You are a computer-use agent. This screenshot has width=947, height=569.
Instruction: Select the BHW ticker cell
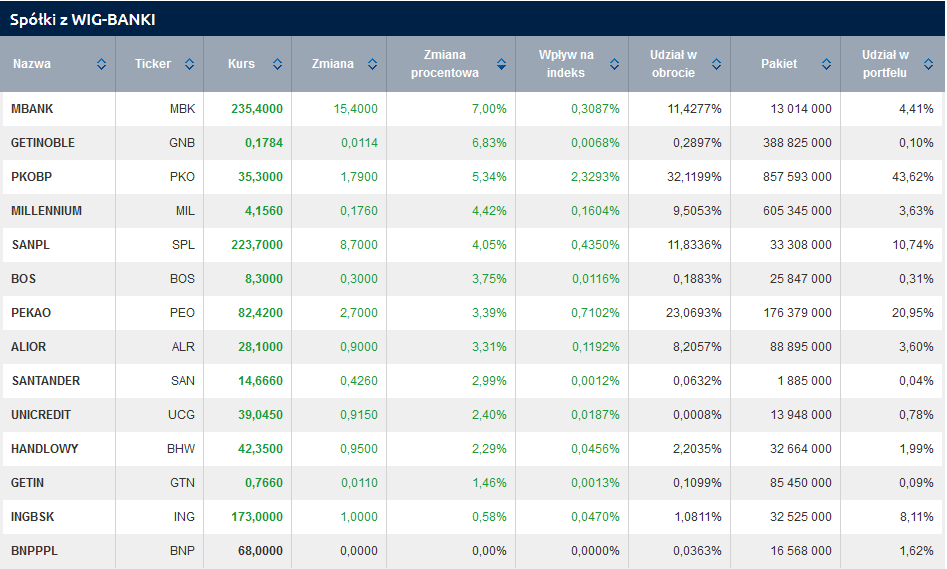(x=181, y=449)
